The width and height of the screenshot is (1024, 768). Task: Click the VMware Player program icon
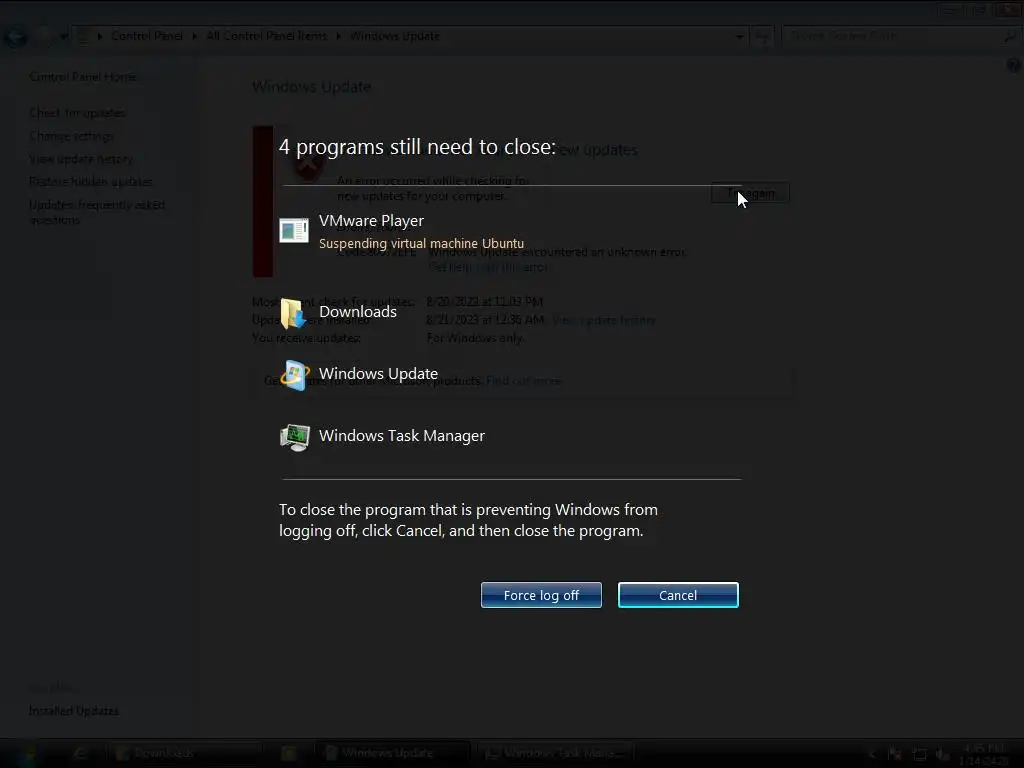click(x=294, y=231)
